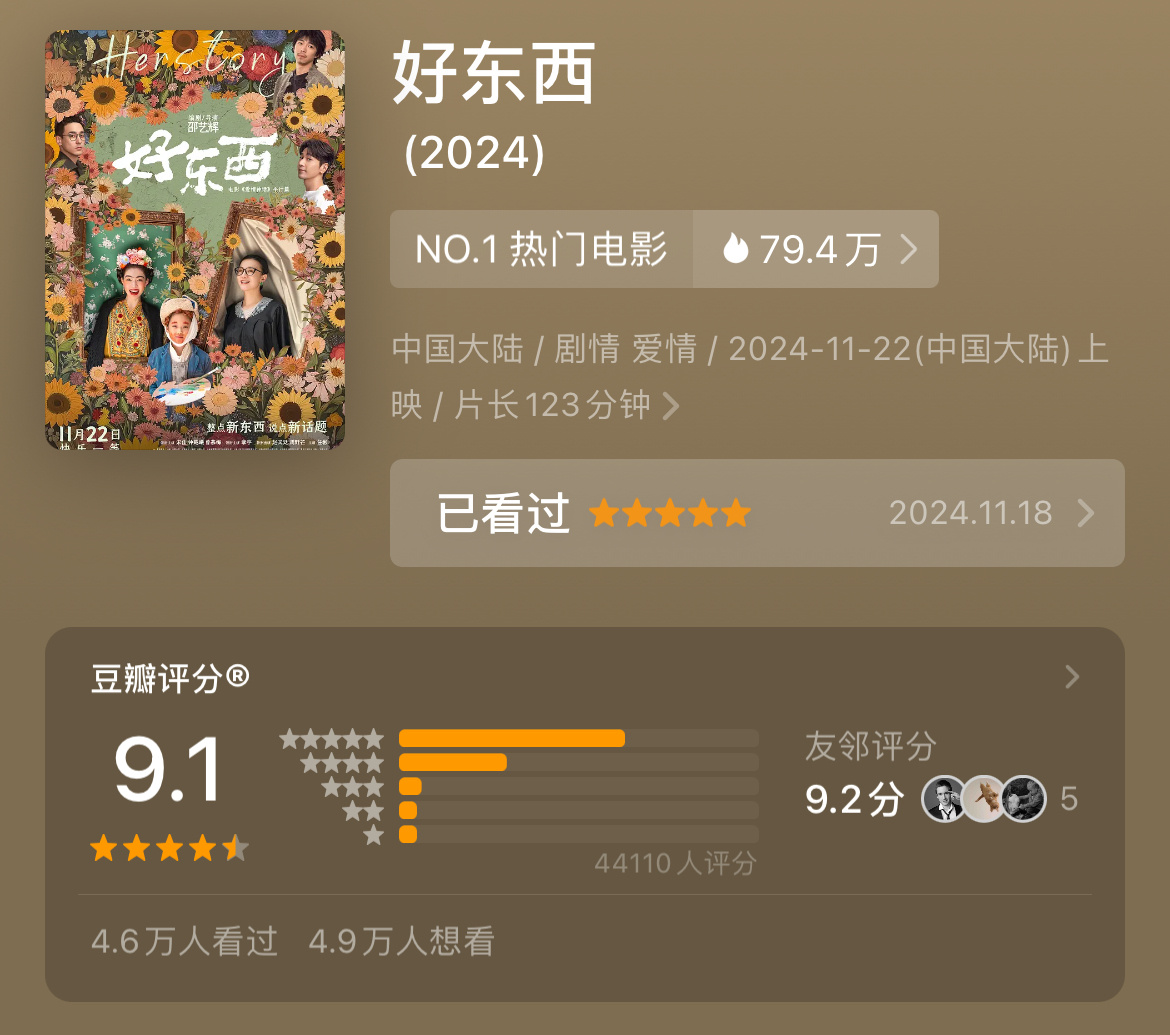Screen dimensions: 1170x1035
Task: Tap the four-star rating distribution bar
Action: point(578,762)
